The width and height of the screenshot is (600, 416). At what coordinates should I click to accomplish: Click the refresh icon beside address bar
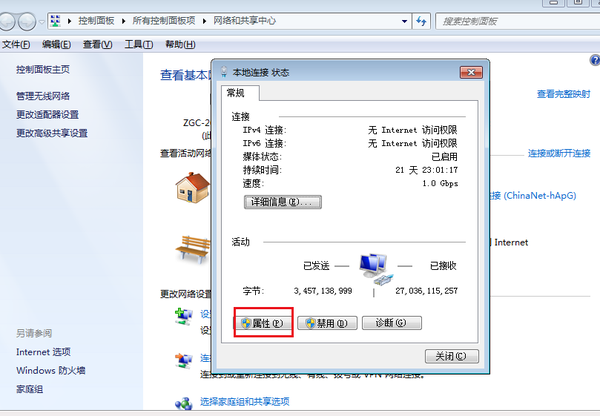tap(421, 21)
